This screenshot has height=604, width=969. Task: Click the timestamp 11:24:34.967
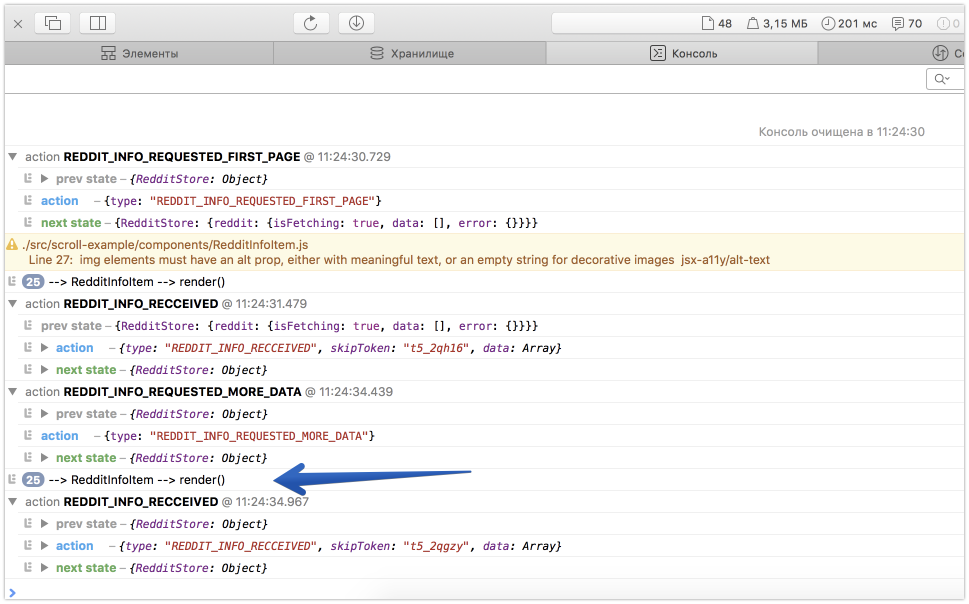pos(272,502)
